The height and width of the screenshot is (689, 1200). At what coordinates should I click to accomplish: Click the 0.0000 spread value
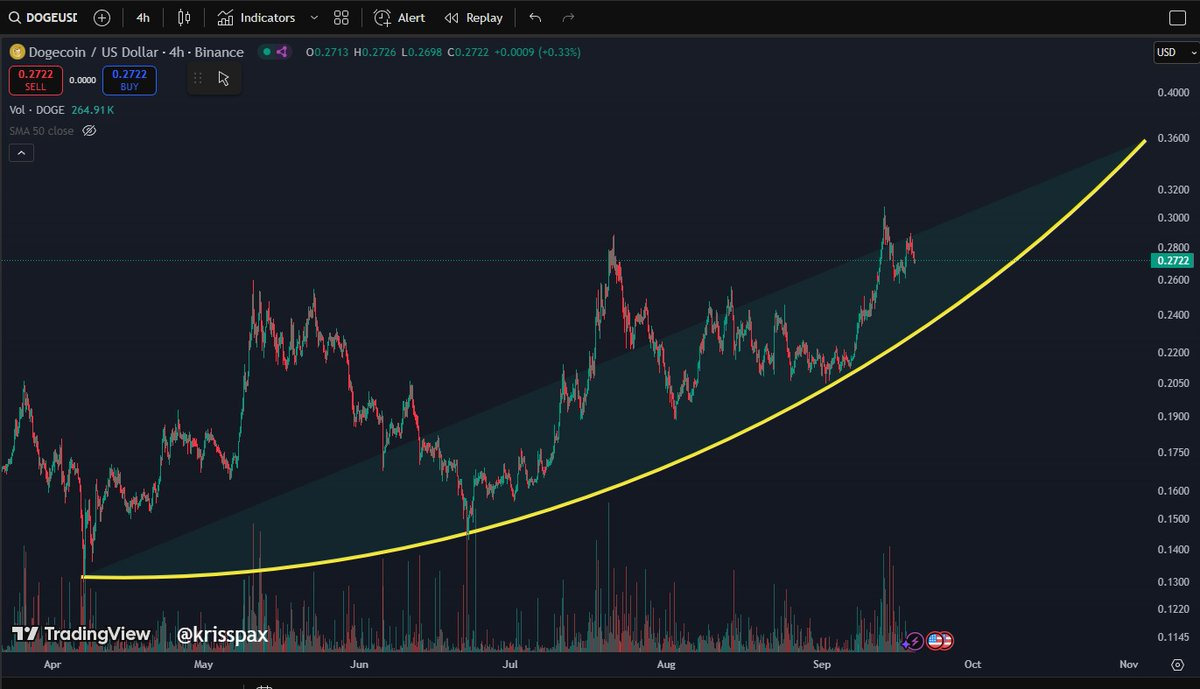click(x=82, y=80)
